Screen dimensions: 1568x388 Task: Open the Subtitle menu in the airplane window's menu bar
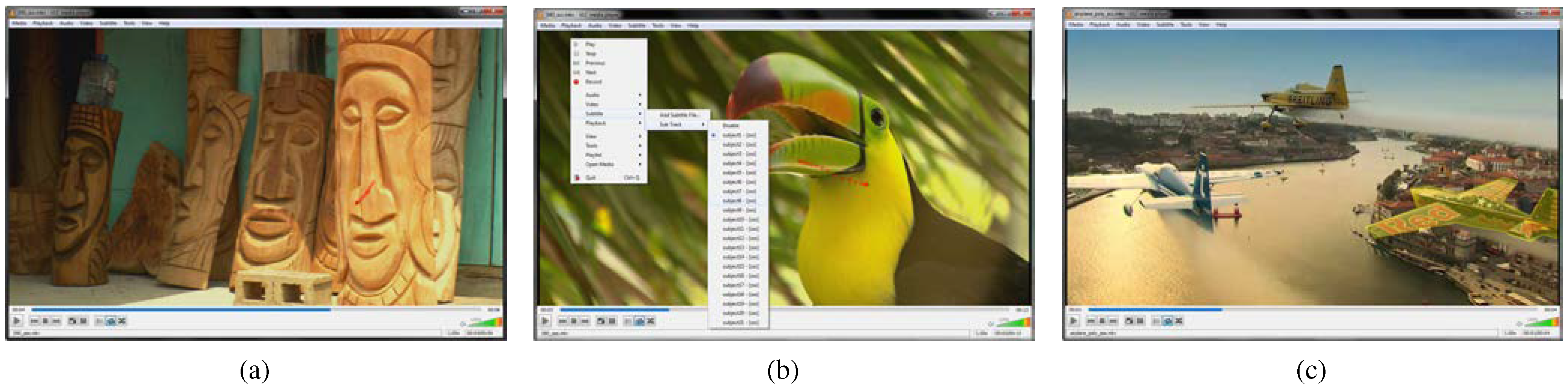coord(1164,24)
